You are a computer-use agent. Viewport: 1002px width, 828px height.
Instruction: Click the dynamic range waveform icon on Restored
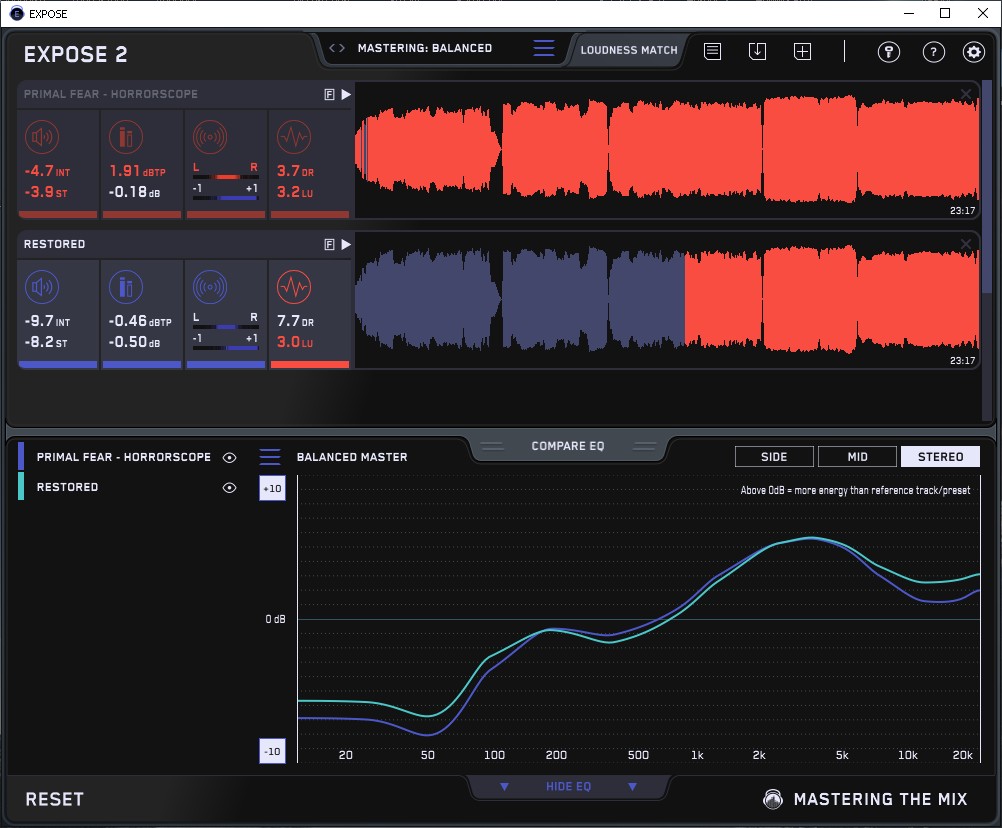[292, 287]
